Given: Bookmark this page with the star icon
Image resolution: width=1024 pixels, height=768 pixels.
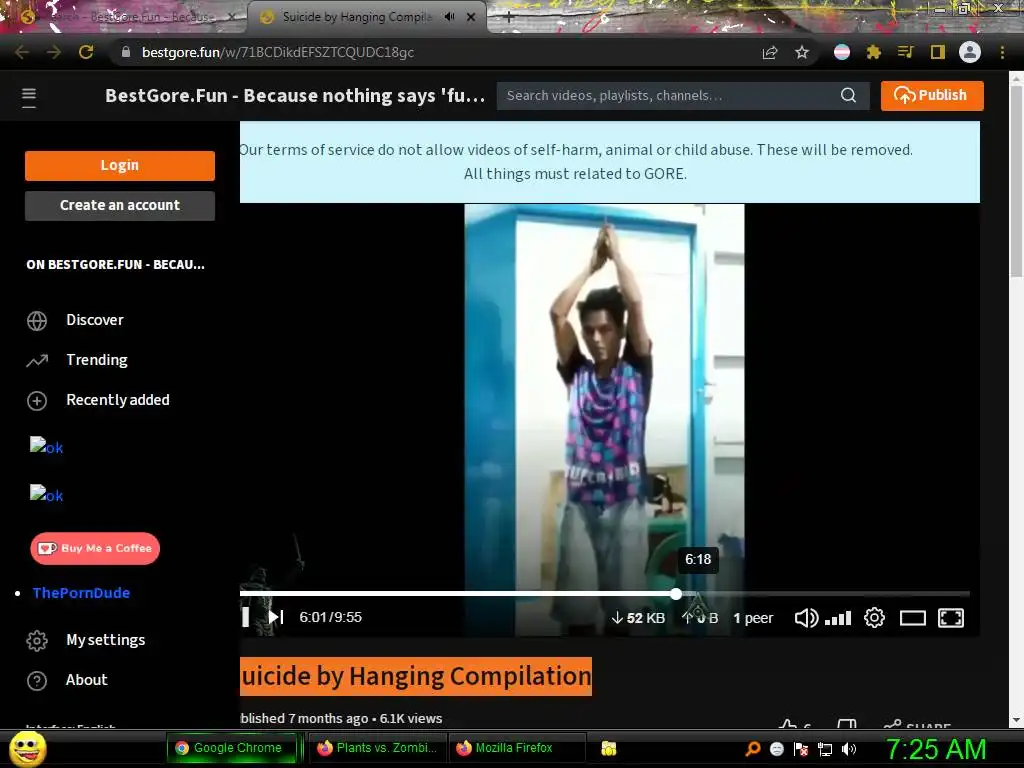Looking at the screenshot, I should pyautogui.click(x=802, y=52).
